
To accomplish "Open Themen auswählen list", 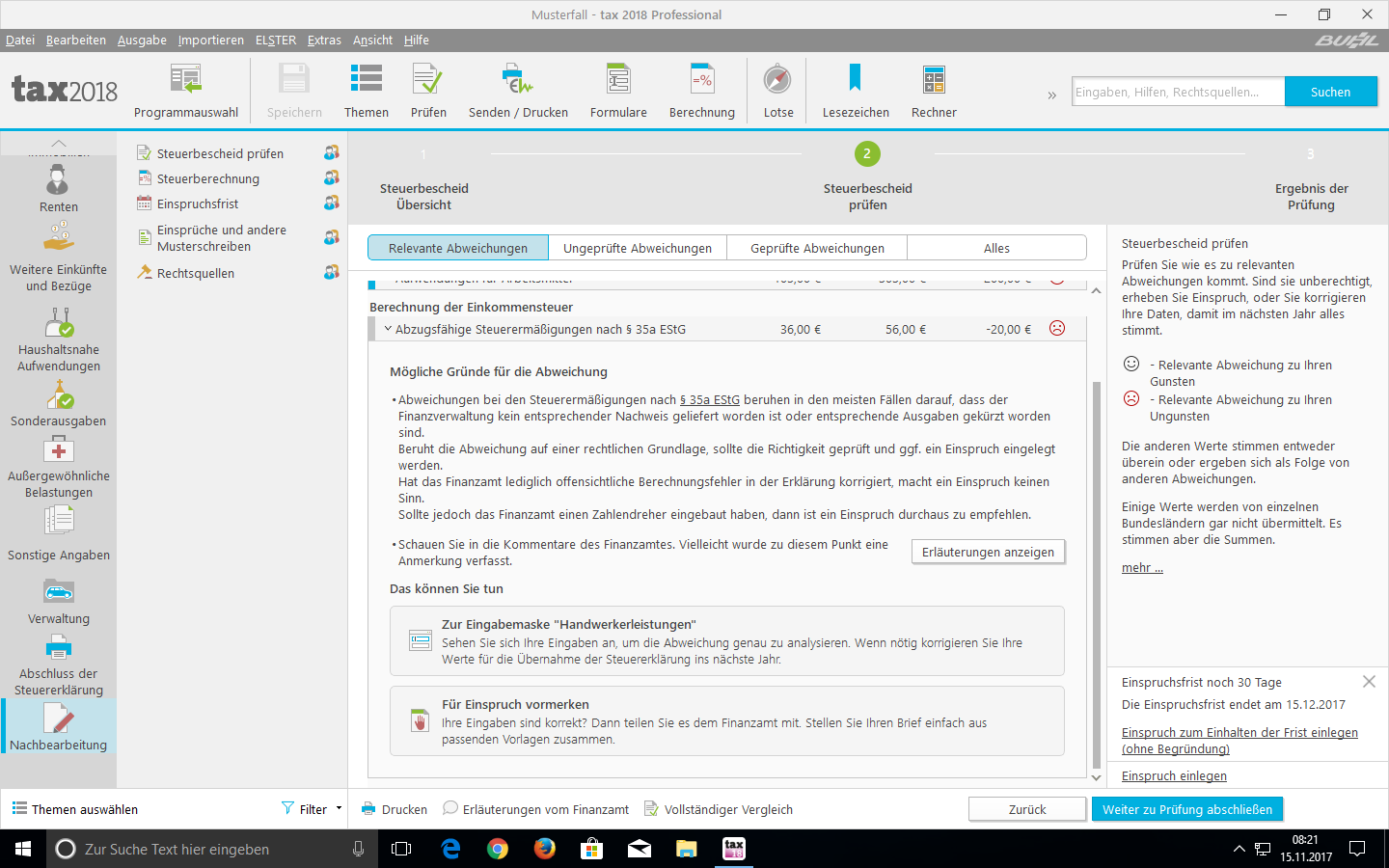I will point(75,809).
